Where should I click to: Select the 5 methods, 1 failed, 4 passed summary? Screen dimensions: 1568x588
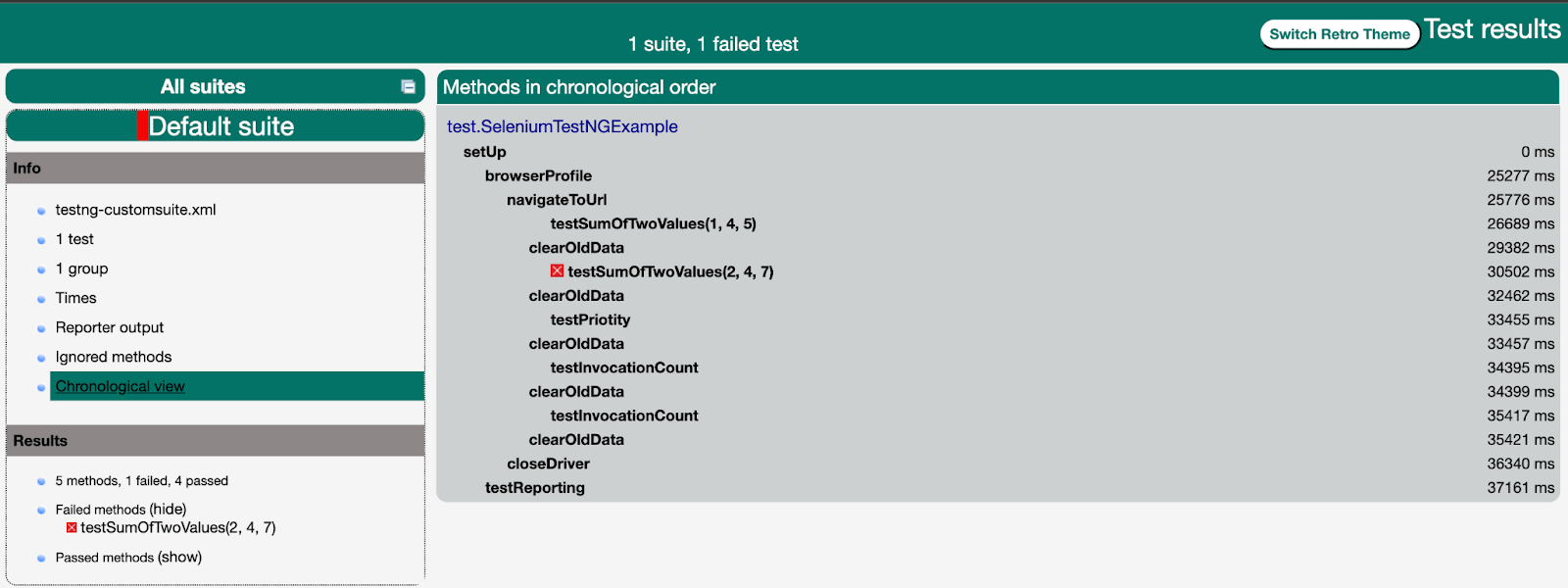[141, 481]
